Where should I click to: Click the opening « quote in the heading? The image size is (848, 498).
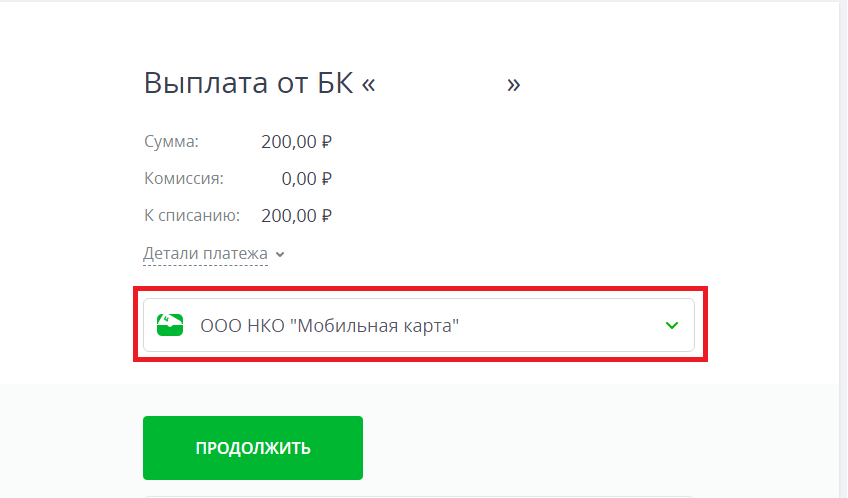pos(368,84)
